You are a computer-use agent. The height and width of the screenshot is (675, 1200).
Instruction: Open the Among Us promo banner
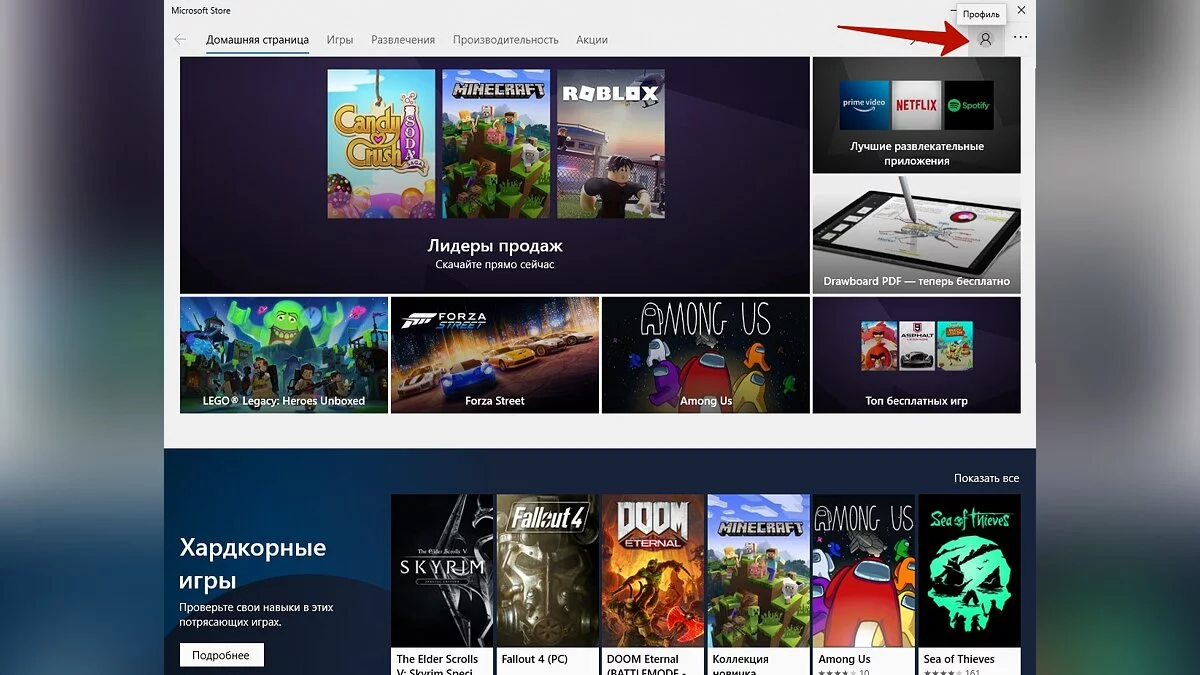[706, 355]
